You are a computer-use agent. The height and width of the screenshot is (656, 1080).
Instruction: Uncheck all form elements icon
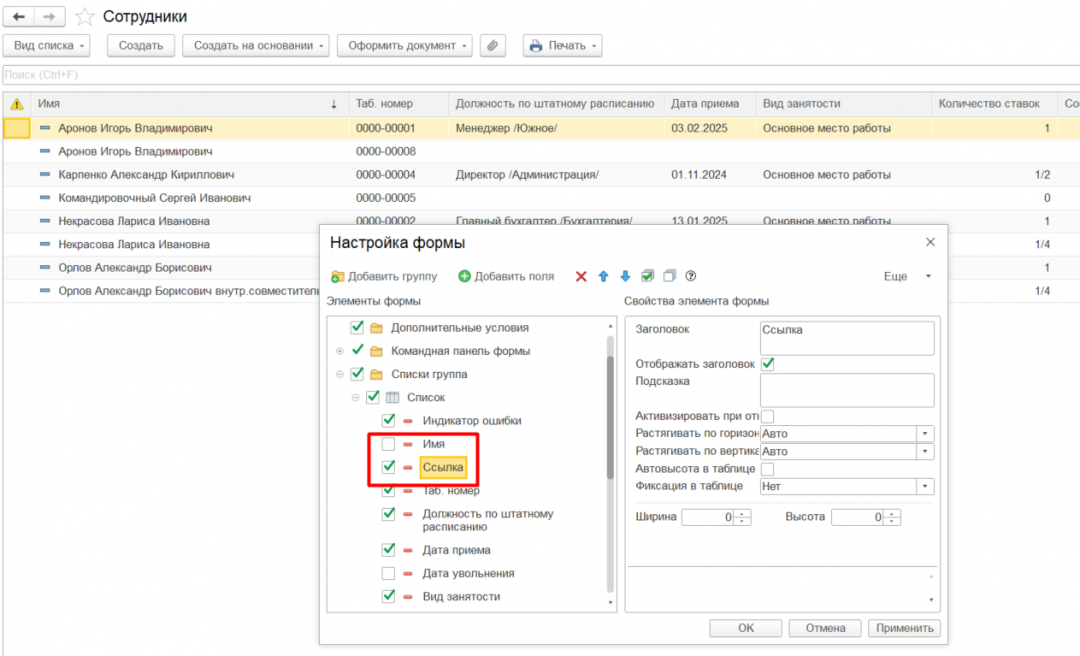tap(669, 276)
